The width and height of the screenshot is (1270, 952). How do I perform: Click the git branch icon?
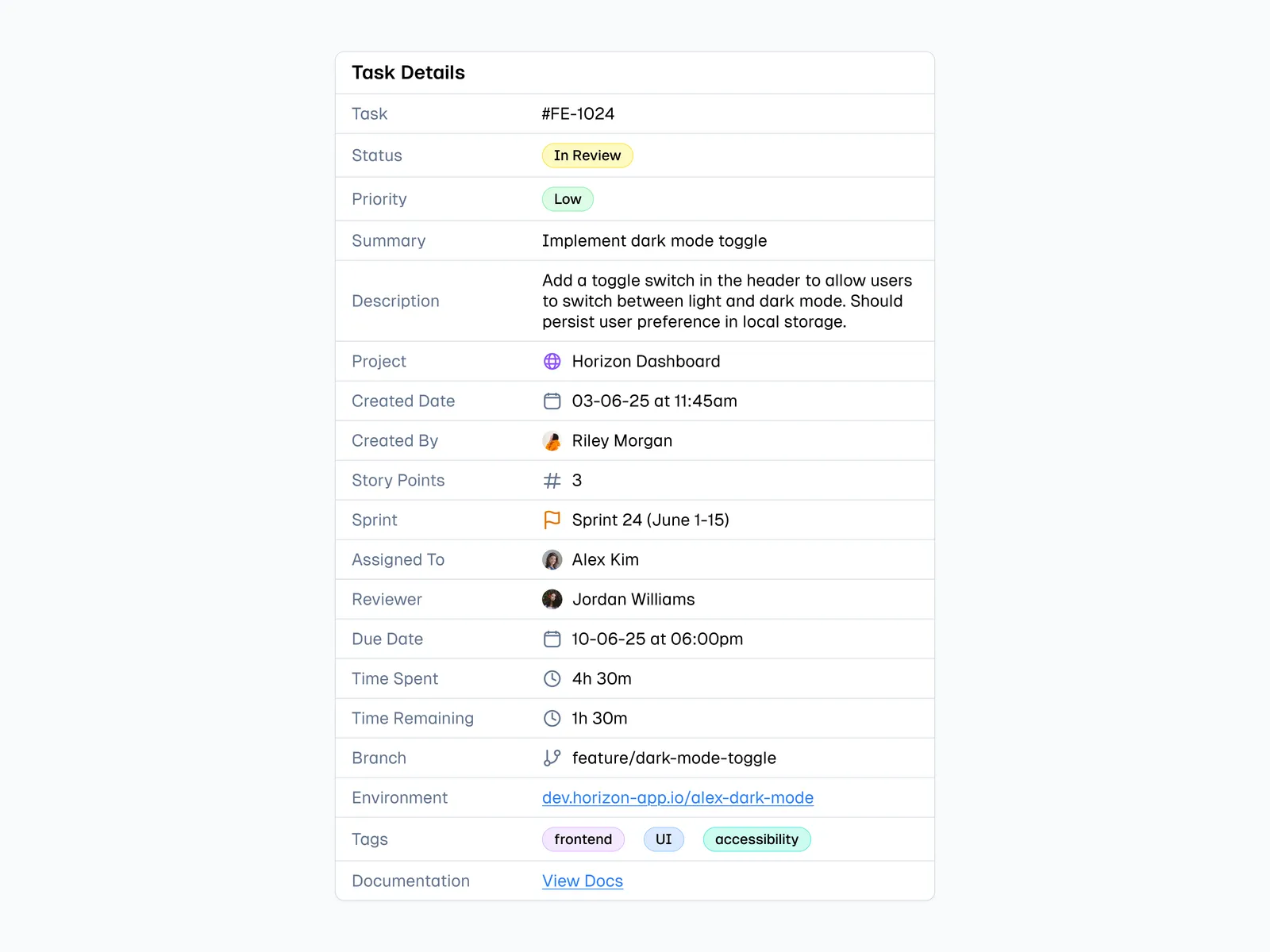552,758
